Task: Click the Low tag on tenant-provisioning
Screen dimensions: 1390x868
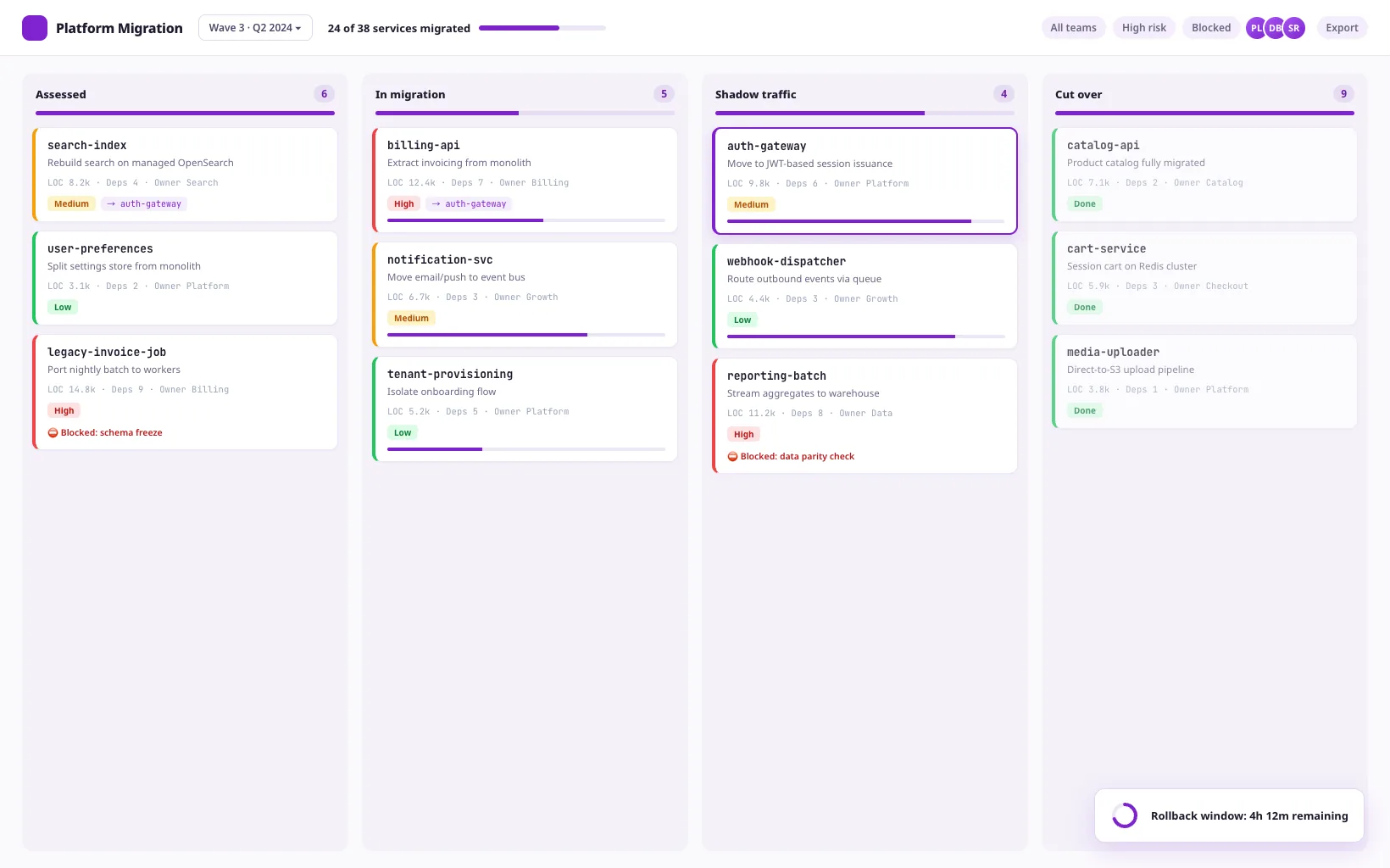Action: 403,432
